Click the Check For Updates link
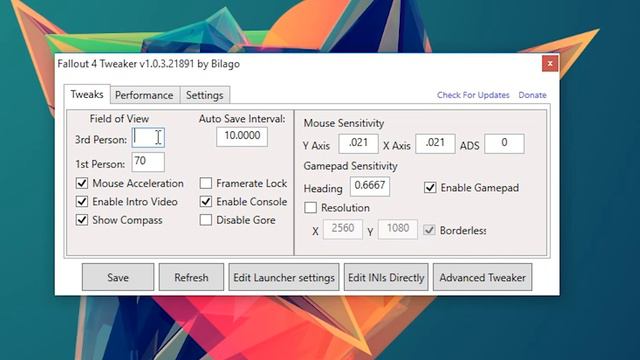The image size is (640, 360). click(473, 95)
